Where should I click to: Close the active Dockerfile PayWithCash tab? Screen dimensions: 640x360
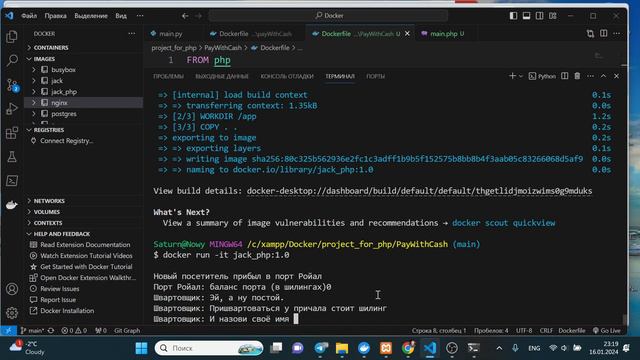407,33
